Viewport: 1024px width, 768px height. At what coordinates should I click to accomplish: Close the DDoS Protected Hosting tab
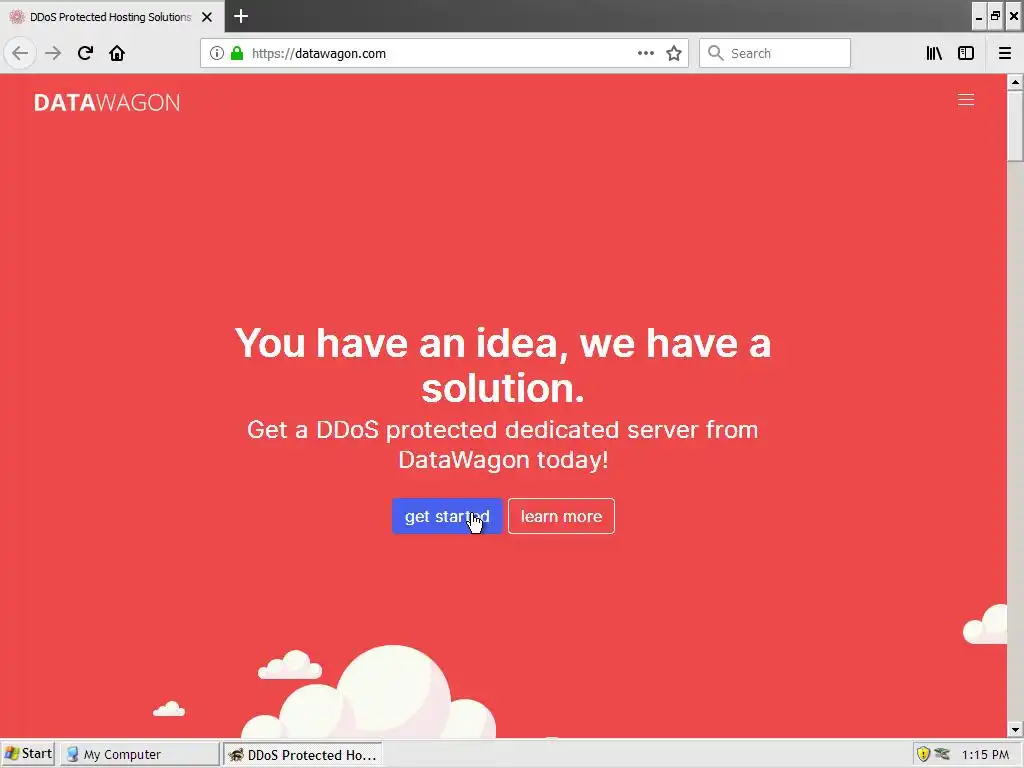point(207,17)
